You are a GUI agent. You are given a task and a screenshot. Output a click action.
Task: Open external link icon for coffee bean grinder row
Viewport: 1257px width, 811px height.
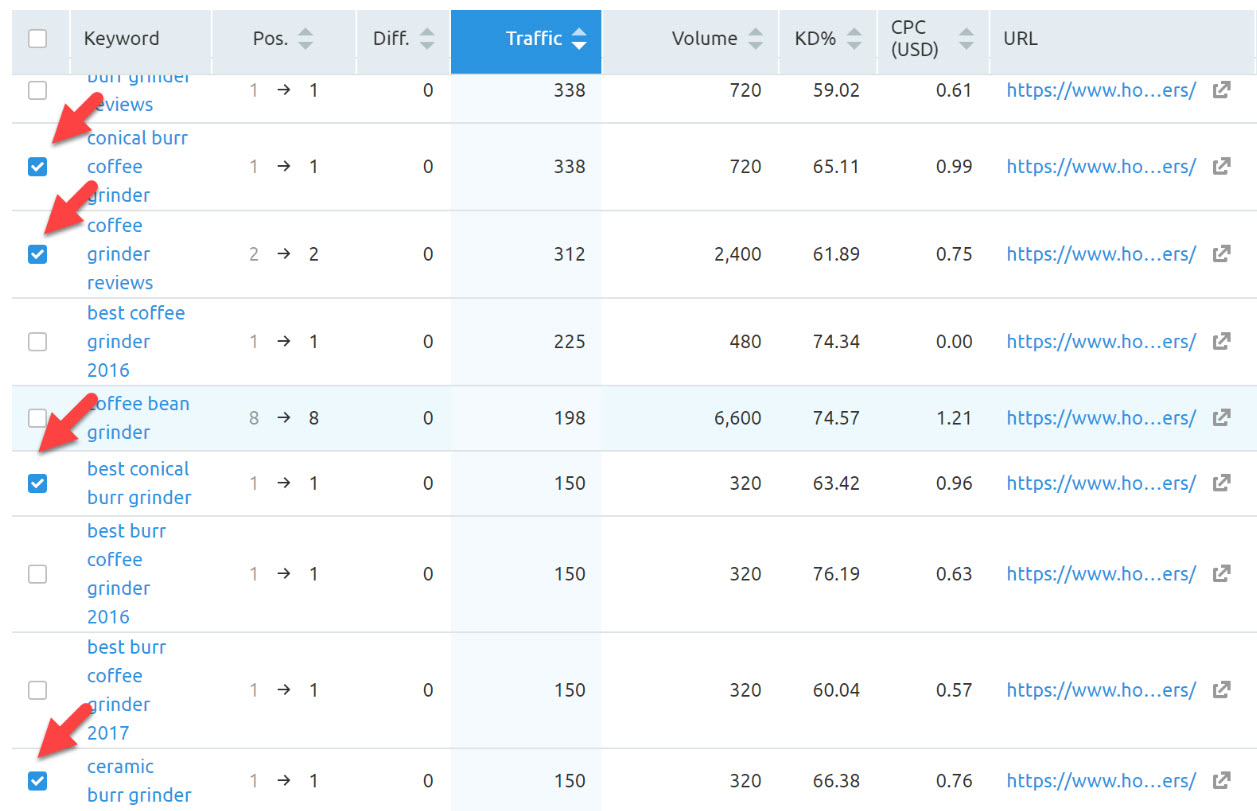(1221, 418)
